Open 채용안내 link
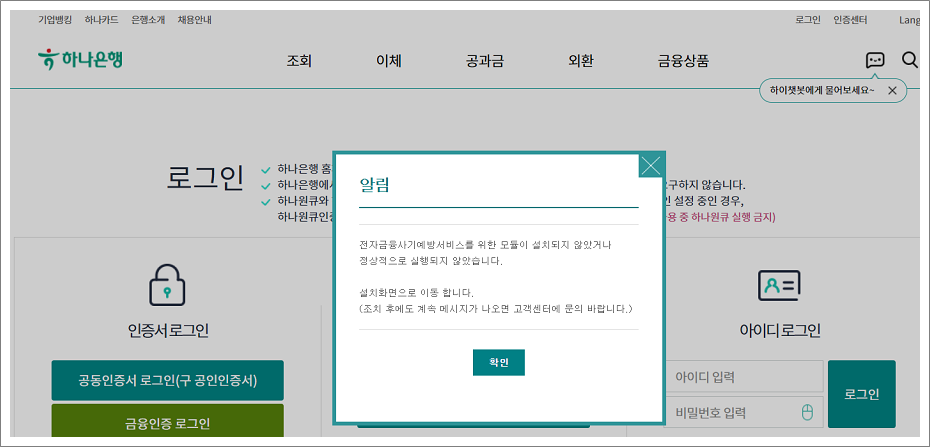Screen dimensions: 930x447 click(195, 20)
